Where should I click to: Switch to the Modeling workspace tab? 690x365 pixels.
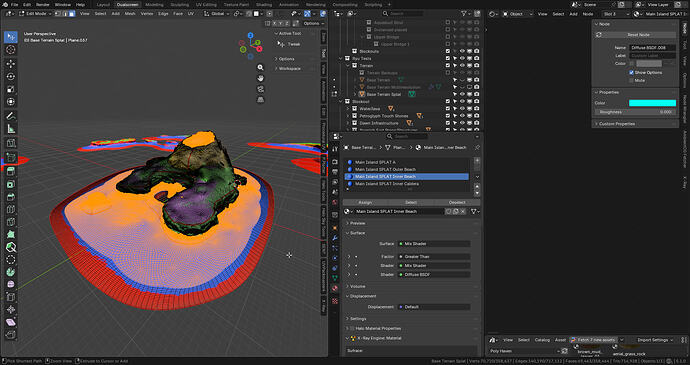pos(154,4)
